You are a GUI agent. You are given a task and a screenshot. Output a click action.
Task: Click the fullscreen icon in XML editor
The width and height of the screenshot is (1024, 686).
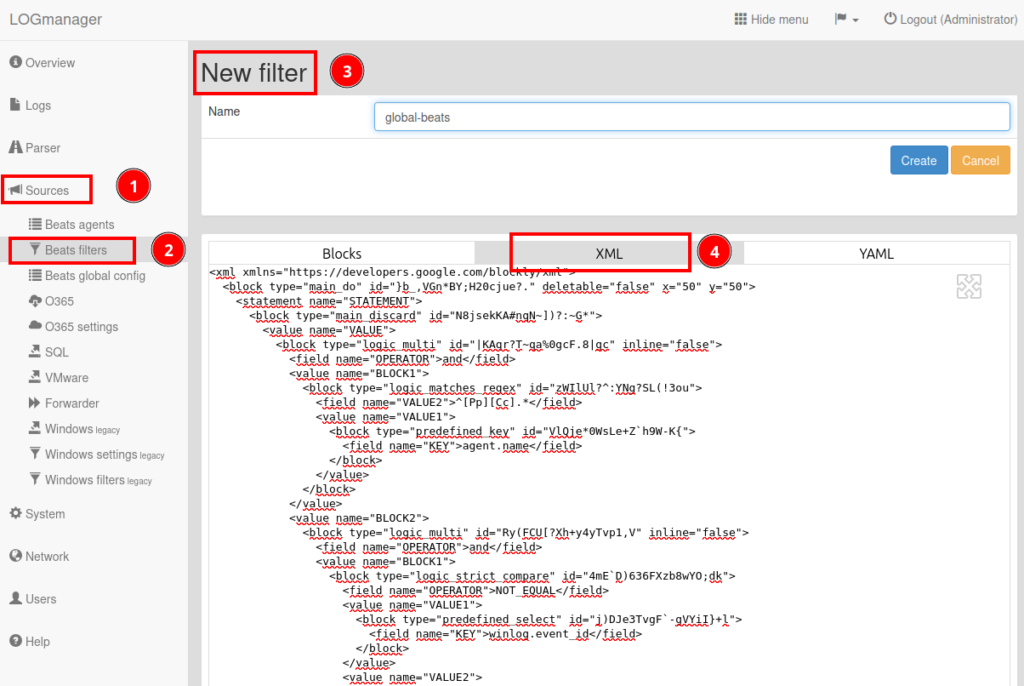click(x=968, y=286)
